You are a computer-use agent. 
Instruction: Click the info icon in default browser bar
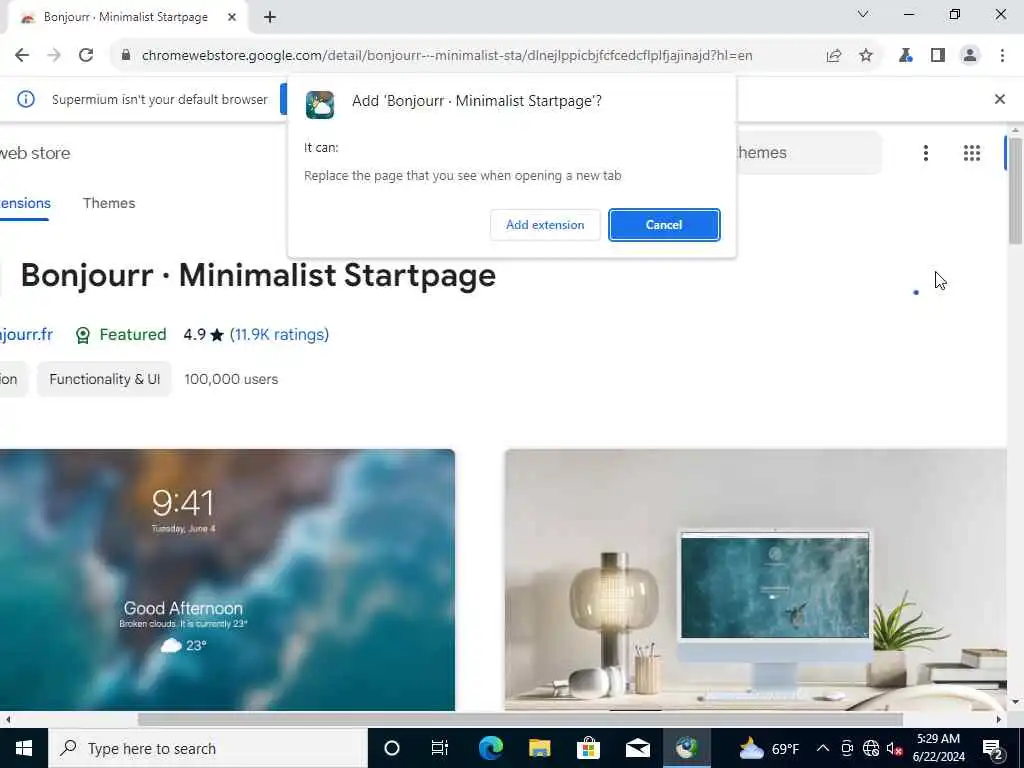pyautogui.click(x=25, y=99)
